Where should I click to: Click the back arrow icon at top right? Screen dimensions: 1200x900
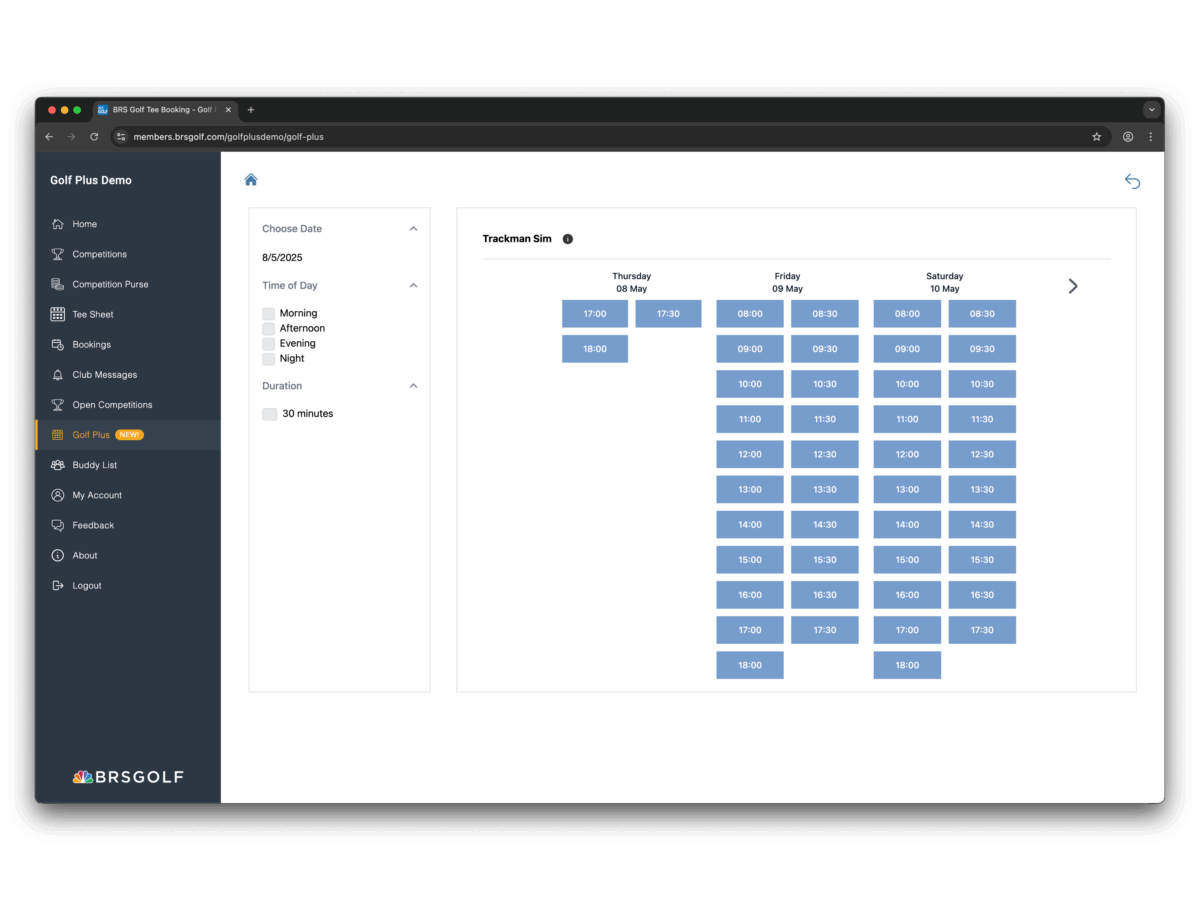pyautogui.click(x=1132, y=181)
